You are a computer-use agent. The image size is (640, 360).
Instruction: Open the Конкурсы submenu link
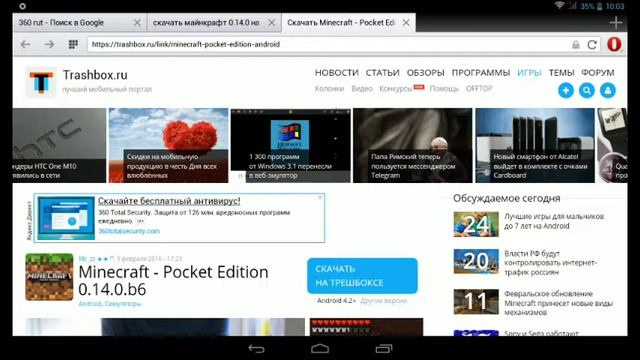396,89
